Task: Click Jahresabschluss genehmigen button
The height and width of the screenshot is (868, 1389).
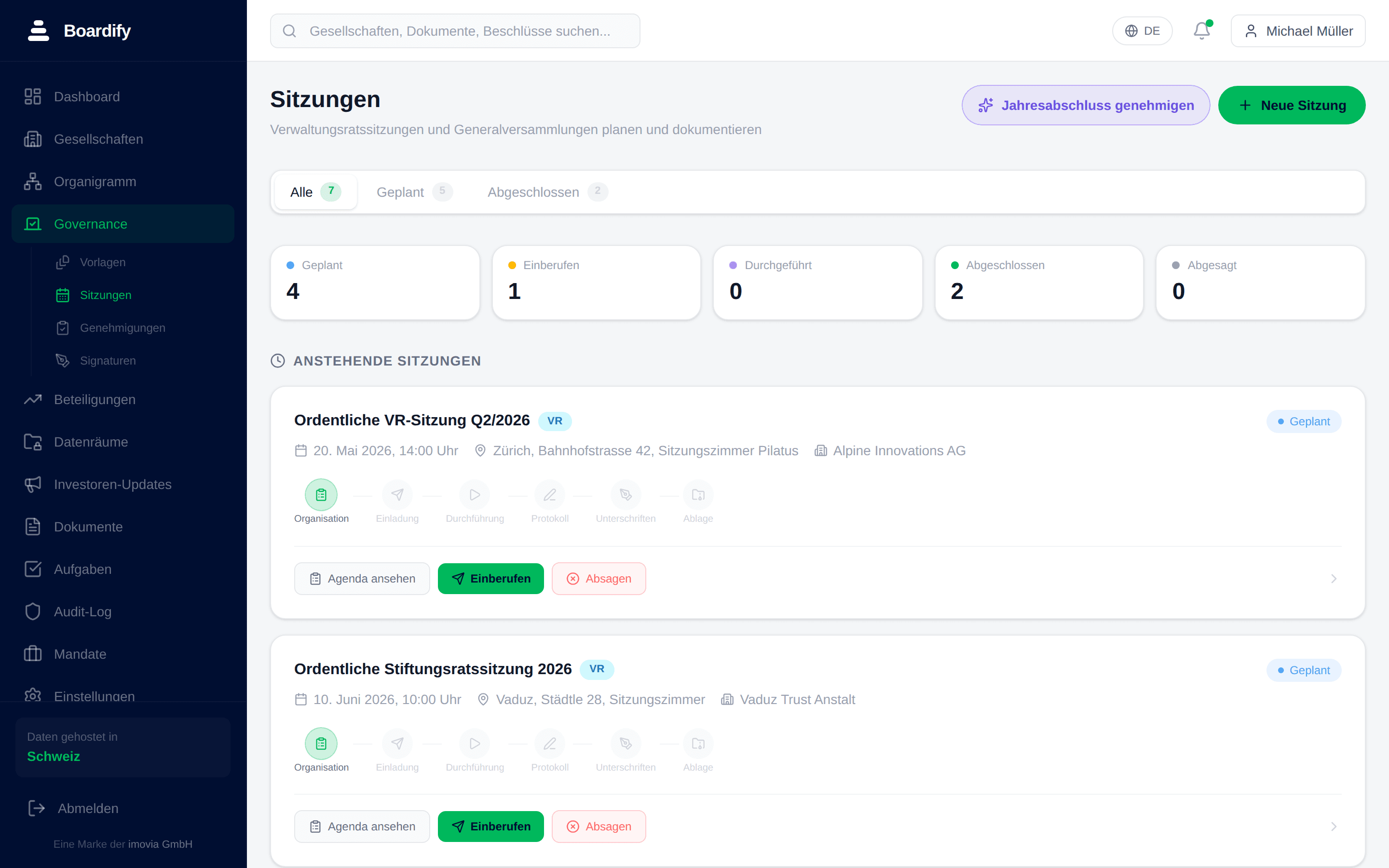Action: tap(1085, 105)
